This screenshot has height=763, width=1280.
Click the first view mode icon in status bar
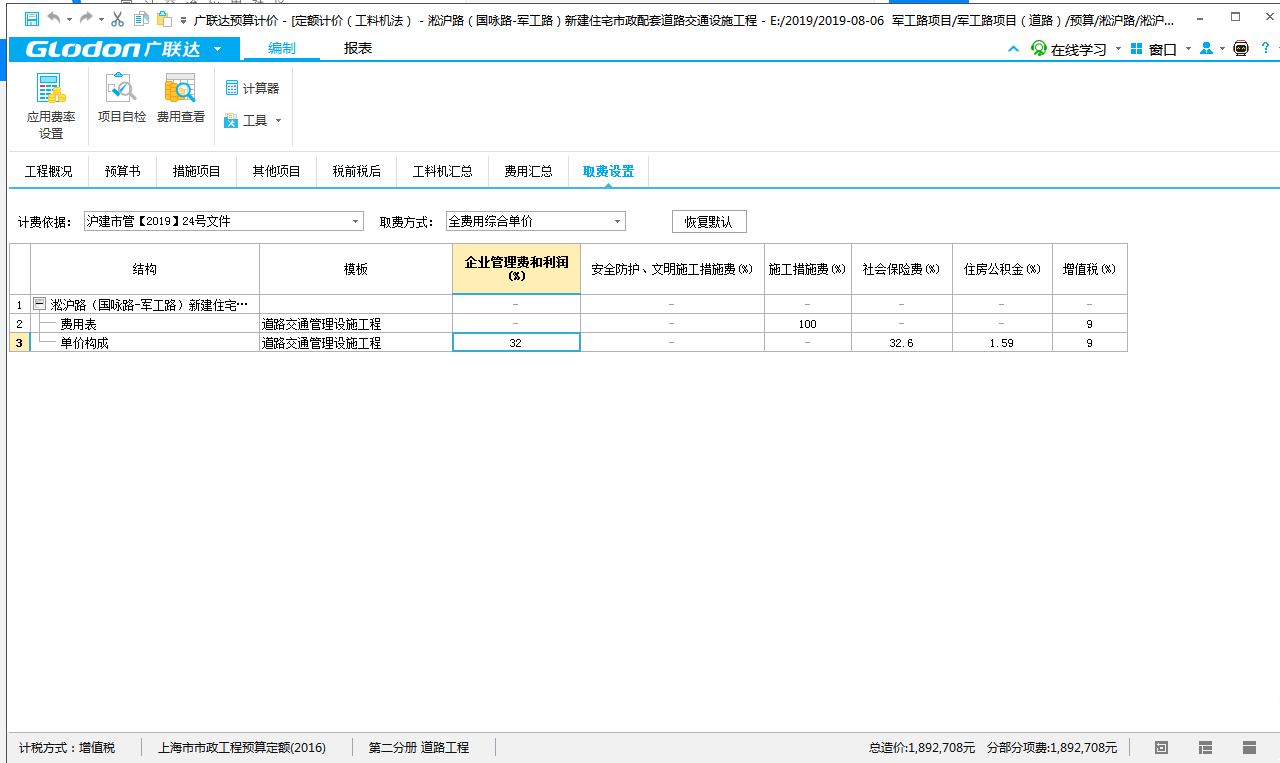(x=1161, y=747)
